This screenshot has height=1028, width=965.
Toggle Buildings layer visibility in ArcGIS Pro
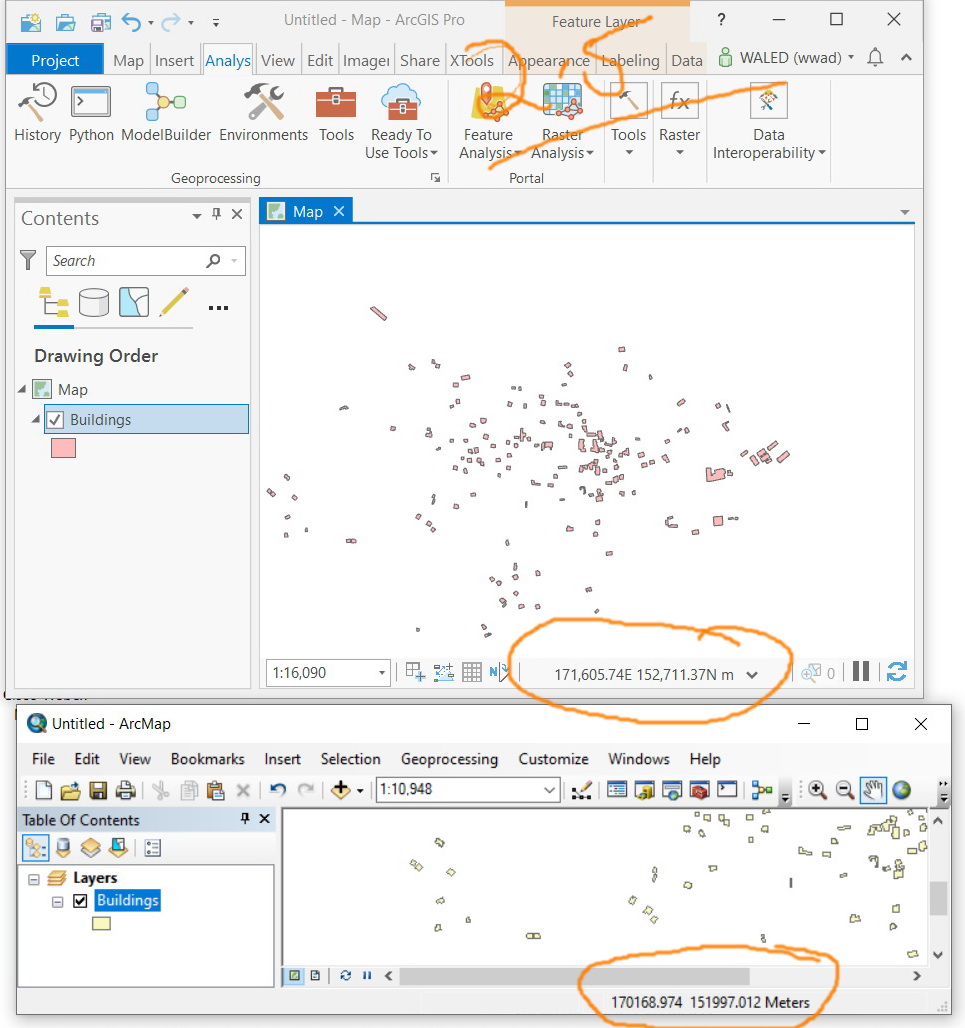[x=55, y=420]
